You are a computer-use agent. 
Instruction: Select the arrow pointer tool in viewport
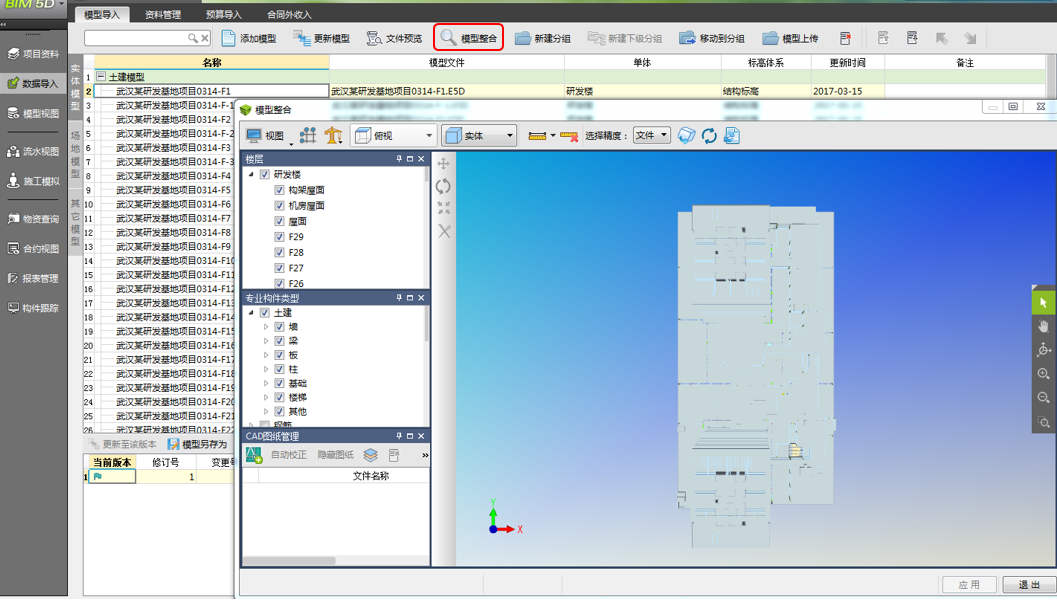click(1044, 303)
